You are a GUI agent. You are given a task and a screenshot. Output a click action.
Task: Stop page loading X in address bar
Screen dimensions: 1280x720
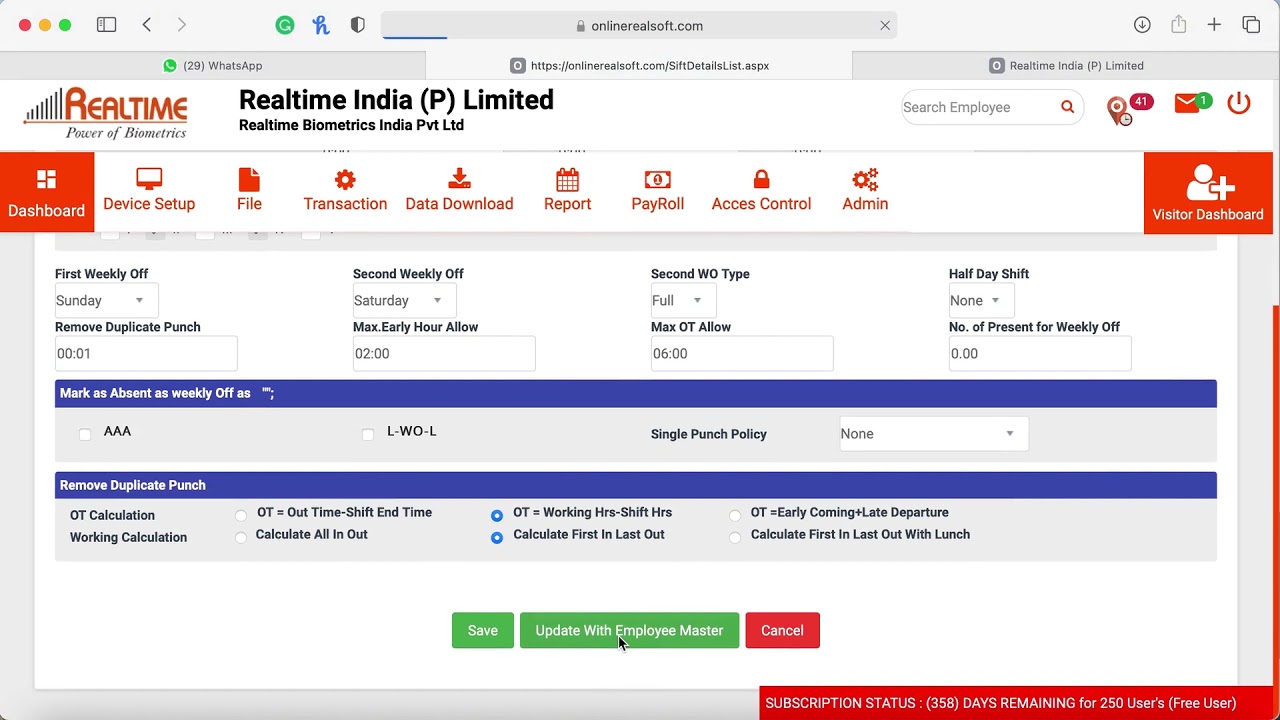(885, 26)
